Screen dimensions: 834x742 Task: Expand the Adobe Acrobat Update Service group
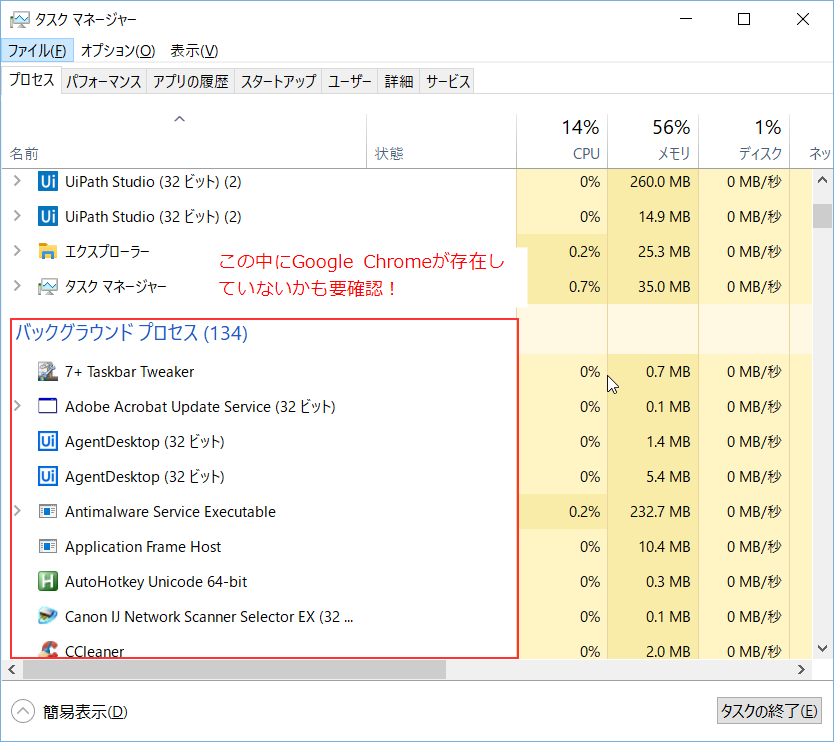coord(17,406)
